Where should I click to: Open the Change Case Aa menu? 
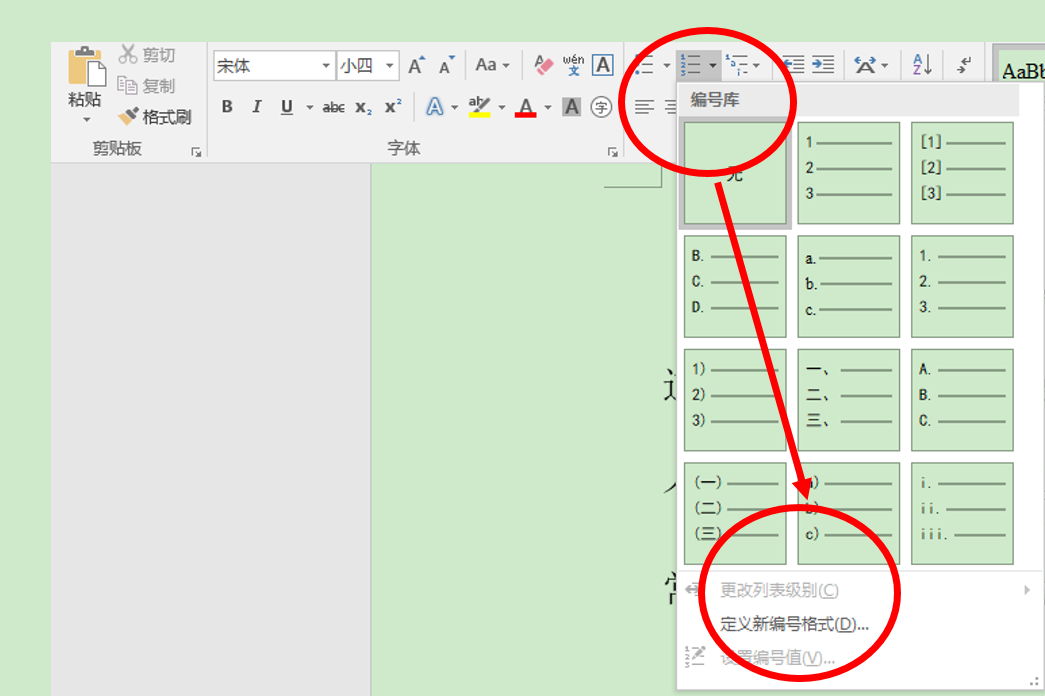(x=492, y=65)
